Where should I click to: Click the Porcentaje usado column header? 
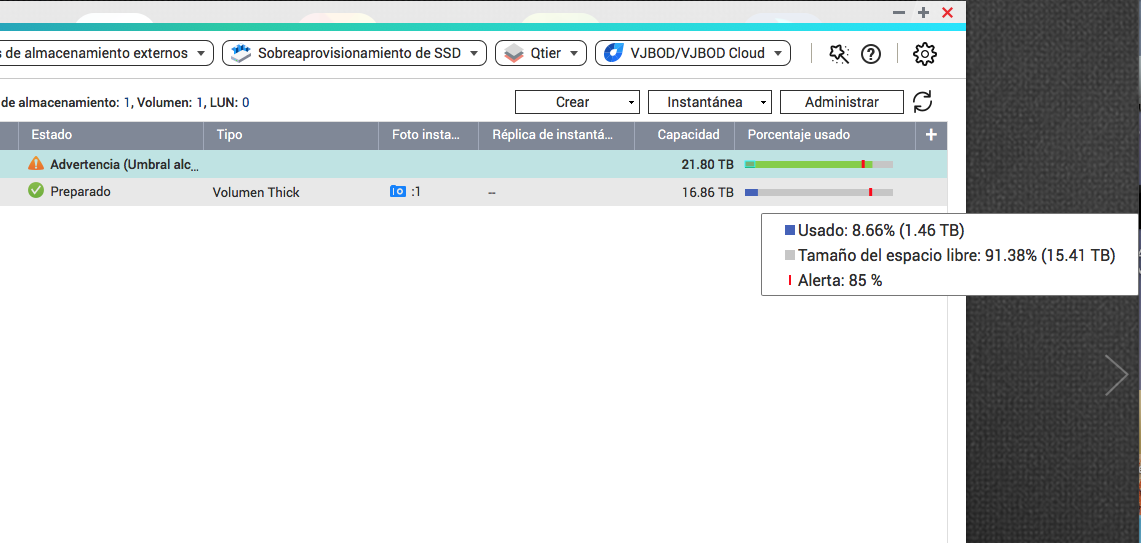[798, 135]
